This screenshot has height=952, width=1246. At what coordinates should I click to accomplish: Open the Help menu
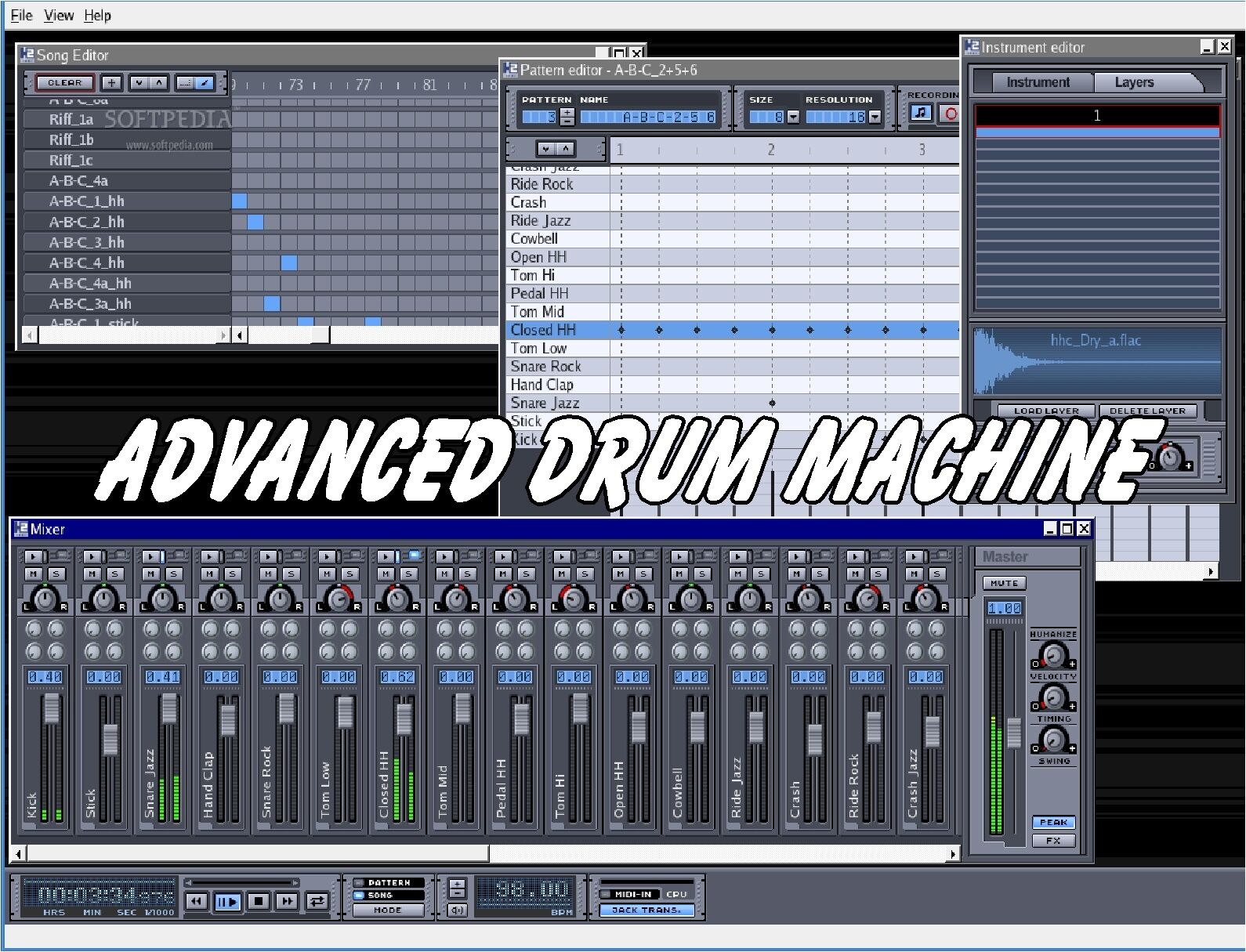[x=97, y=16]
